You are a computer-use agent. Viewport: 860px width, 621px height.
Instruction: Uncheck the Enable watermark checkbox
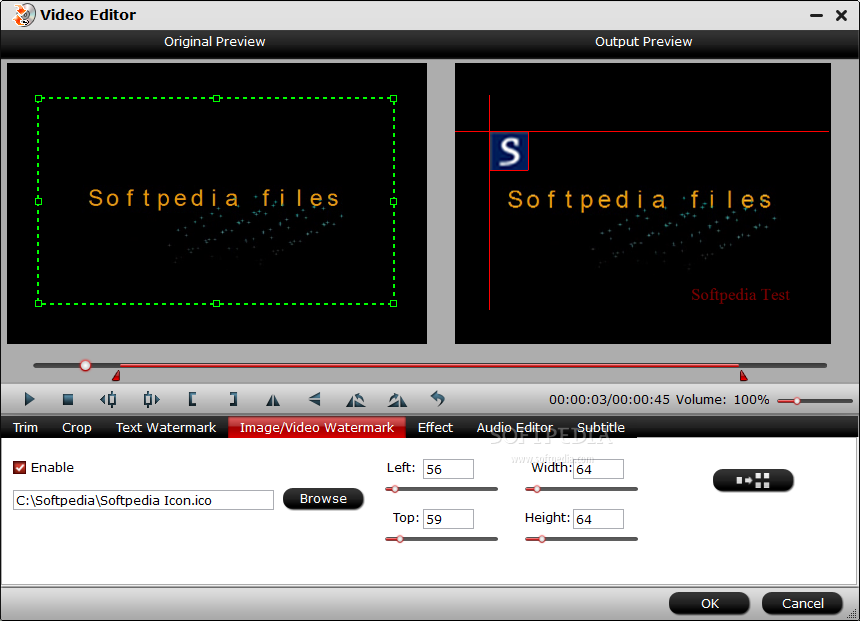(x=20, y=467)
